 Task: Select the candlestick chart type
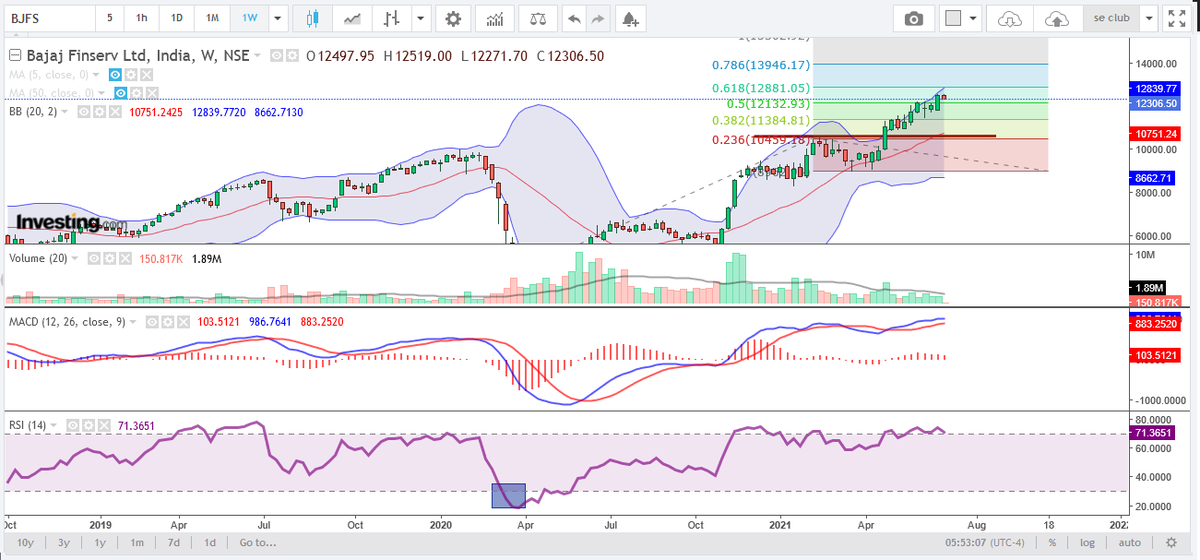(x=312, y=18)
